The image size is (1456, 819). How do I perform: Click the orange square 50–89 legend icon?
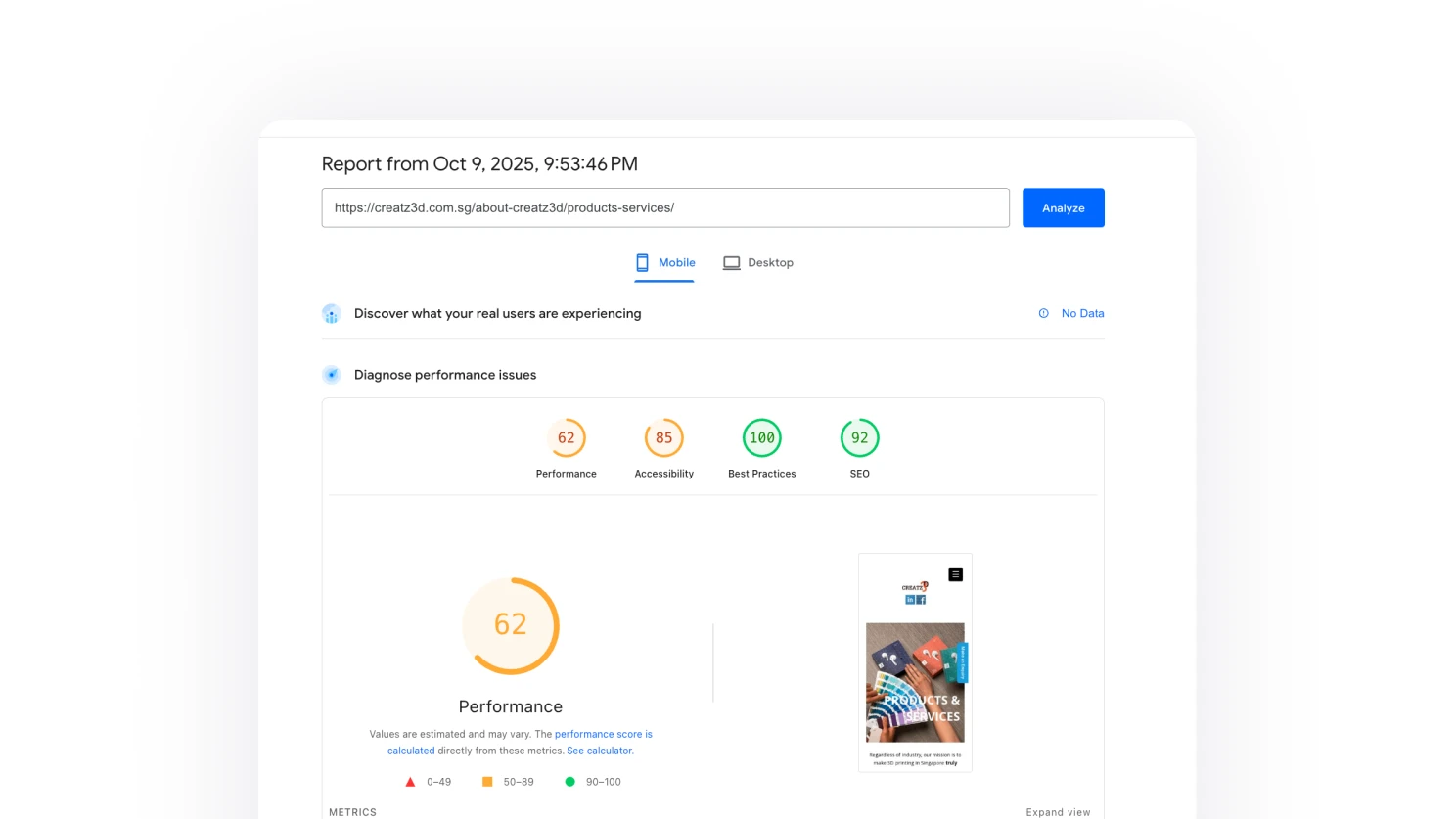(487, 782)
